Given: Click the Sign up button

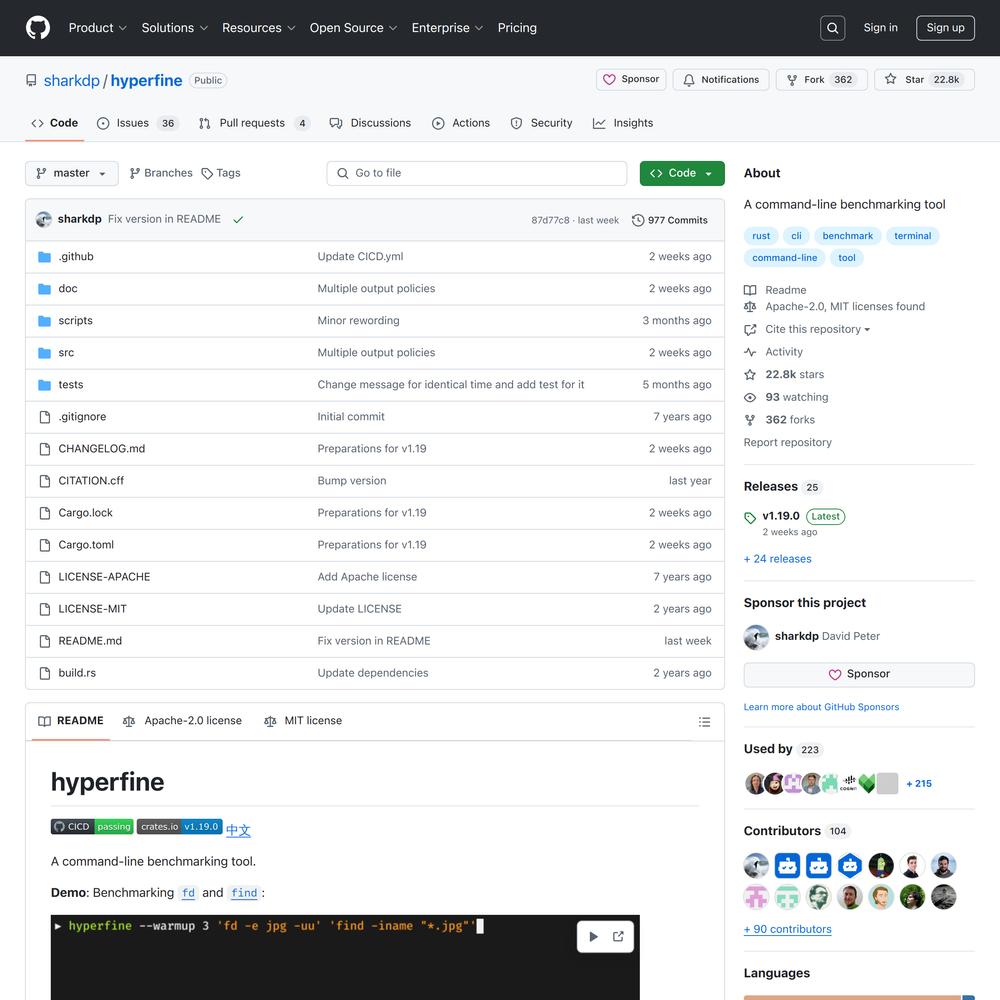Looking at the screenshot, I should pyautogui.click(x=945, y=28).
